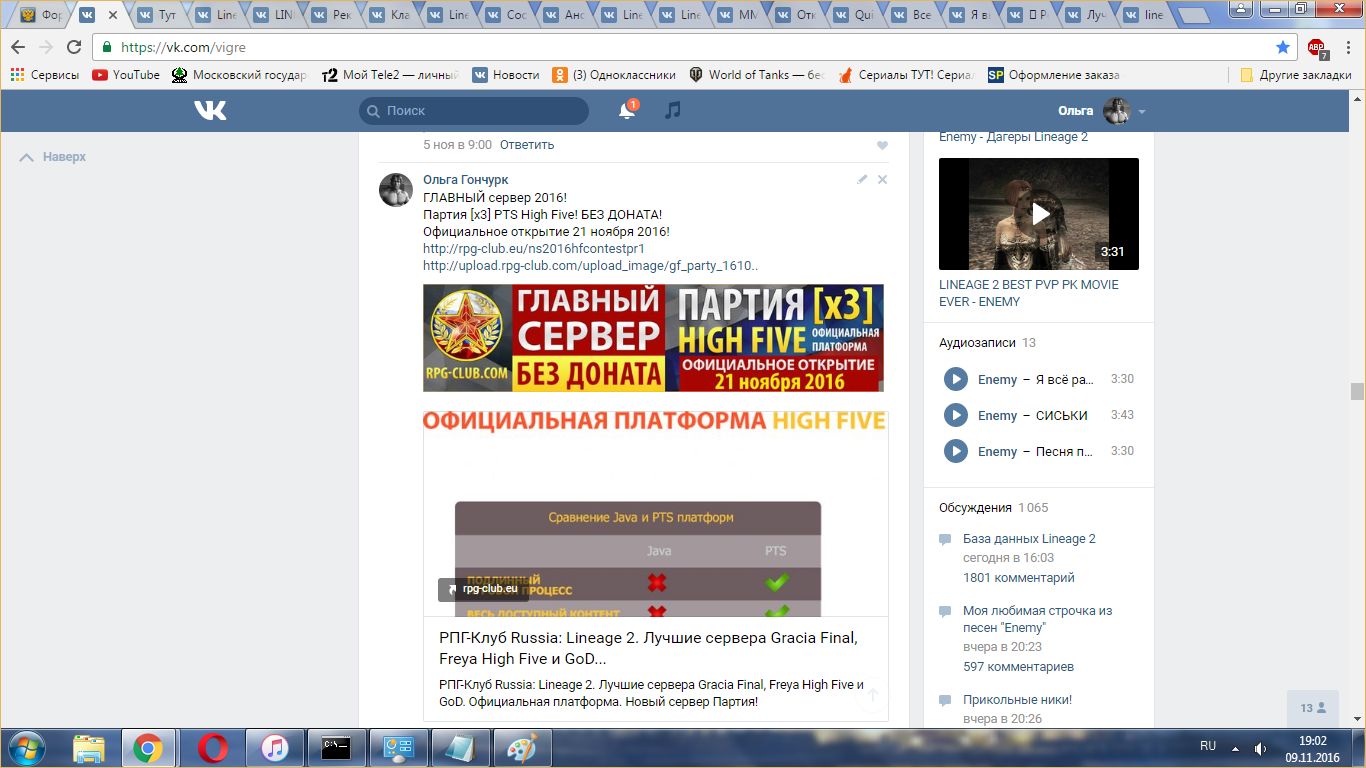1366x768 pixels.
Task: Open the ГЛАВНЫЙ СЕРВЕР БЕЗ ДОНАТА banner image
Action: (653, 338)
